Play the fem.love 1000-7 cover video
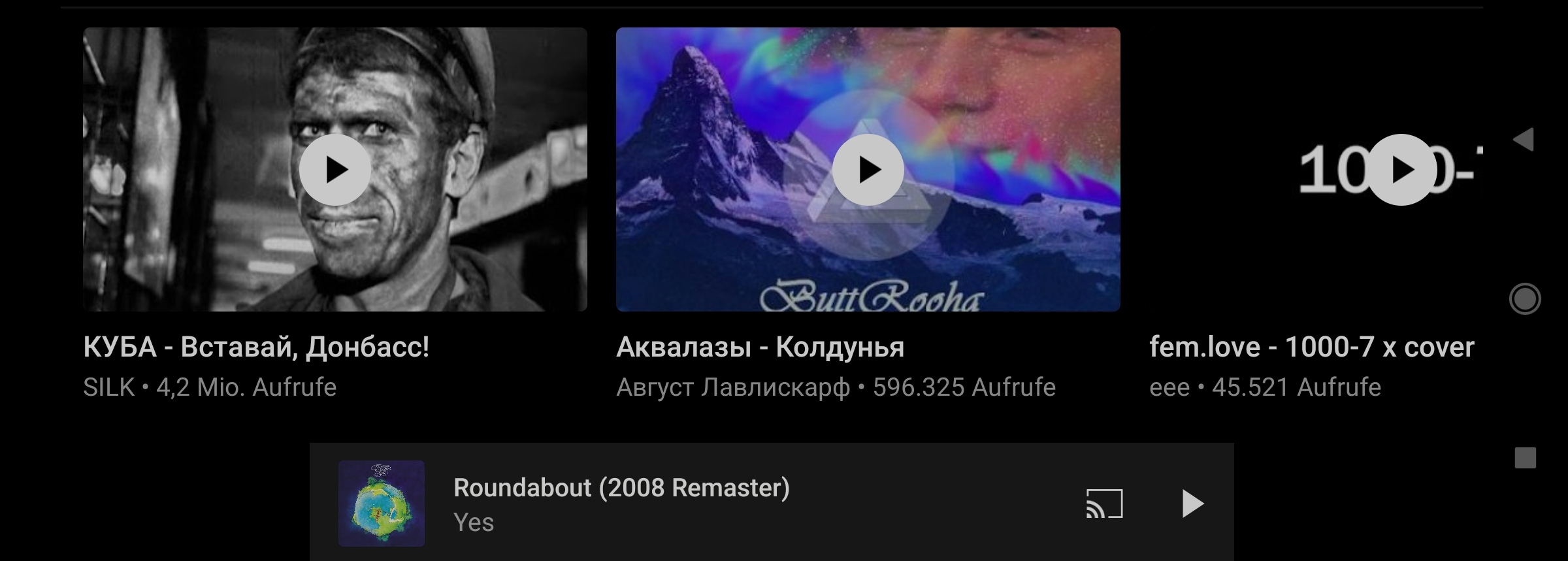The image size is (1568, 561). pyautogui.click(x=1401, y=170)
